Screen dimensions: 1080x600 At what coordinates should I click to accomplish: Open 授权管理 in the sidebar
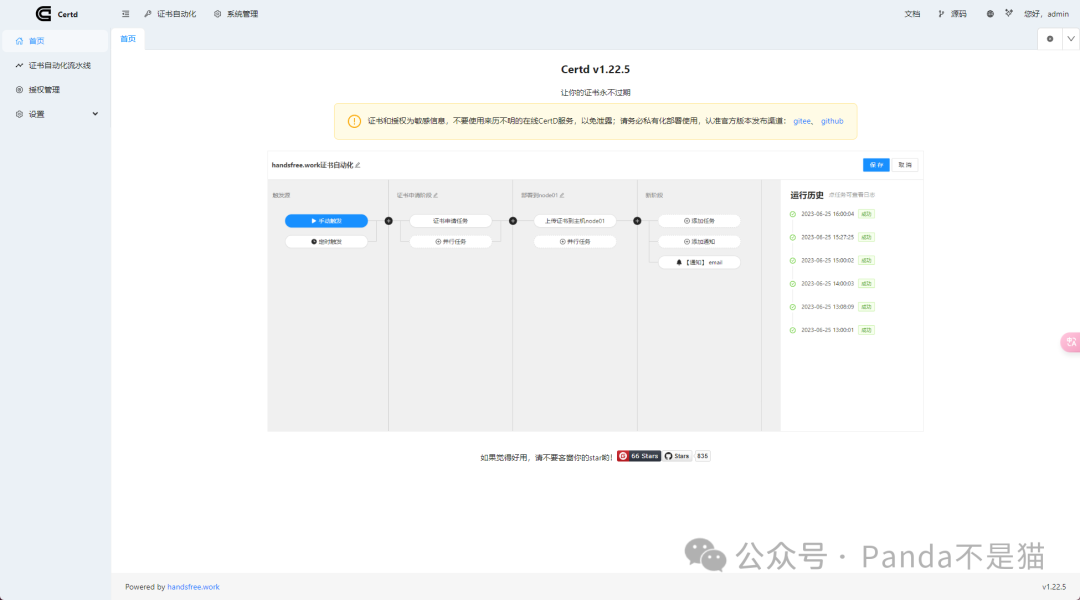55,90
